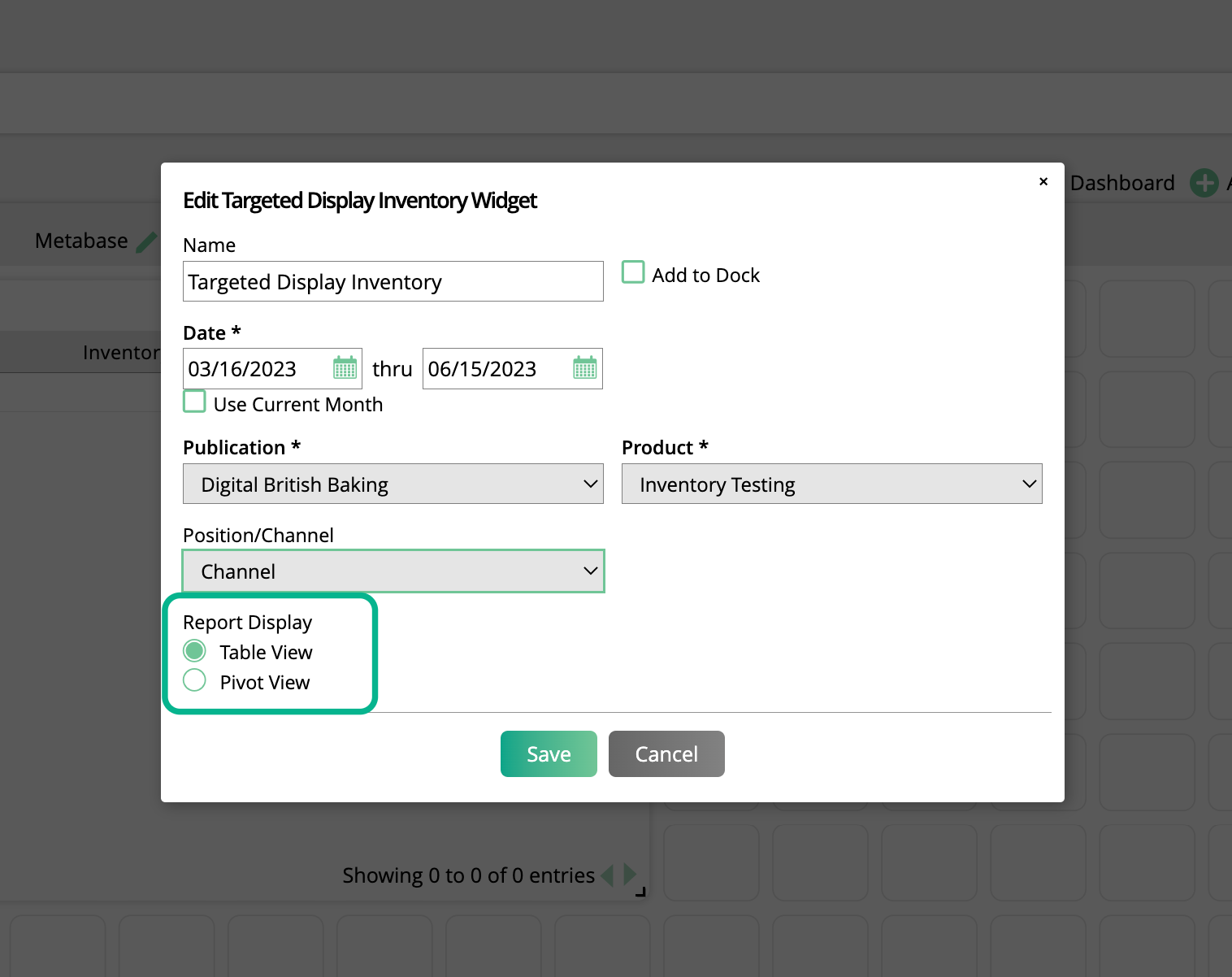Select the Pivot View radio button
This screenshot has width=1232, height=977.
tap(194, 680)
